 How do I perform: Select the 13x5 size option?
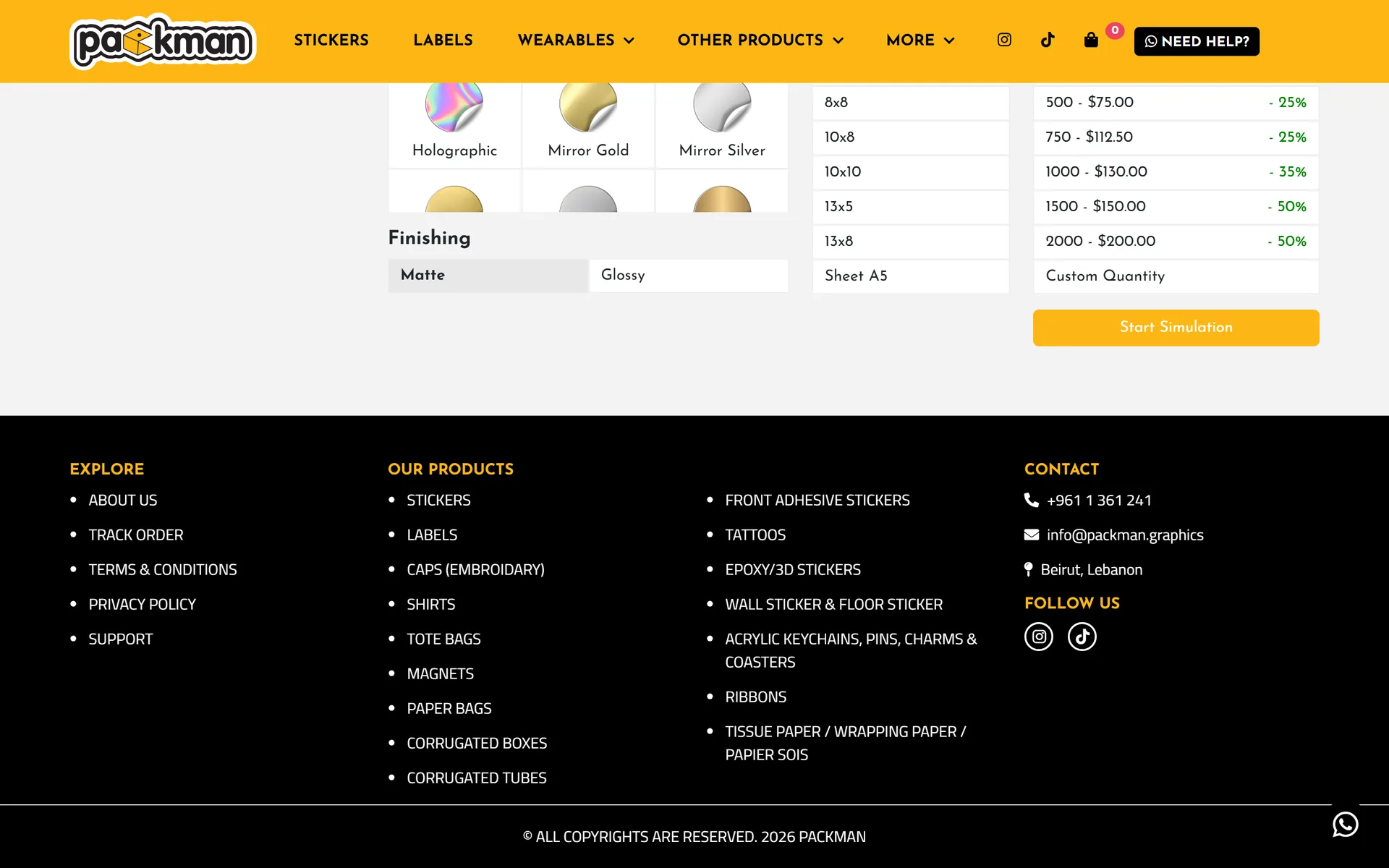pyautogui.click(x=911, y=207)
